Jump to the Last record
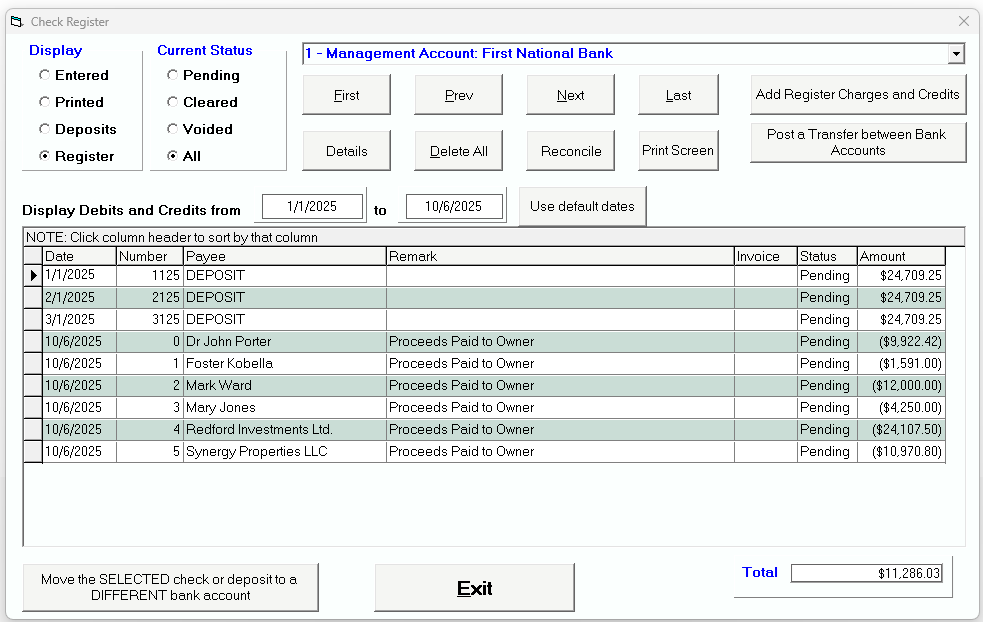983x622 pixels. pyautogui.click(x=678, y=94)
